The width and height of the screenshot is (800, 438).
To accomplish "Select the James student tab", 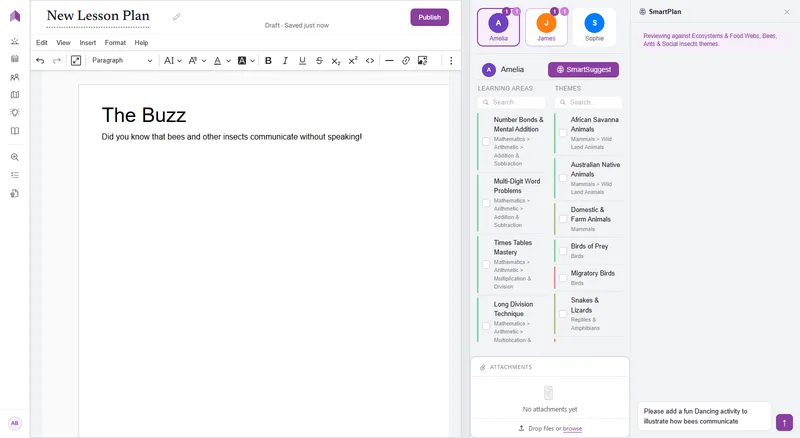I will point(546,27).
